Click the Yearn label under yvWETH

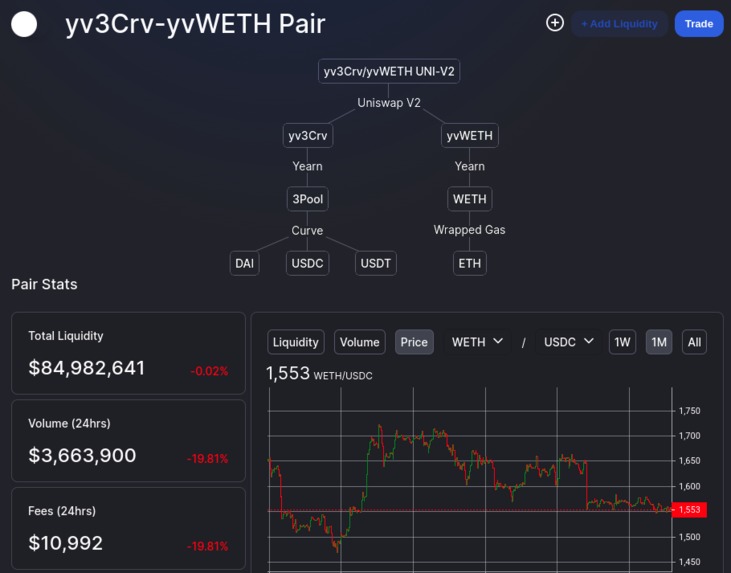(469, 166)
